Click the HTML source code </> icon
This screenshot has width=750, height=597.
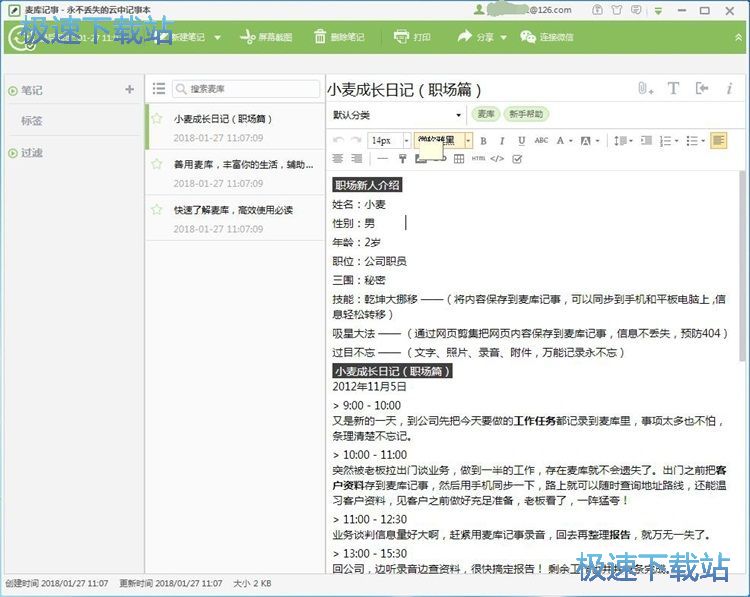click(497, 158)
